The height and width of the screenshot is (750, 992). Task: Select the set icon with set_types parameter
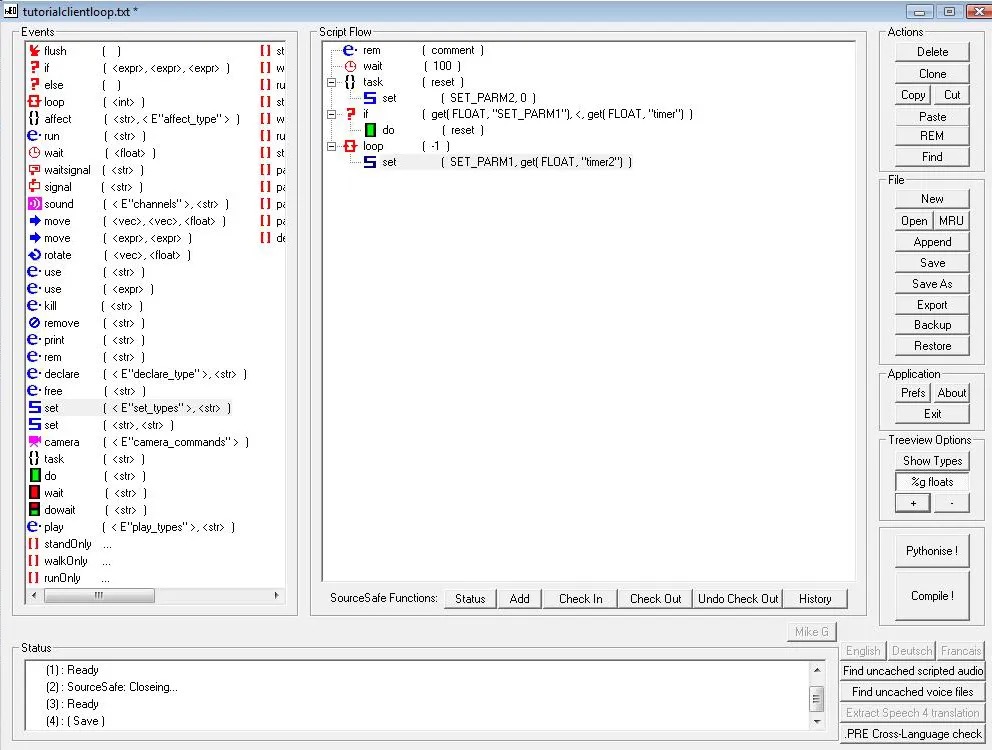(35, 408)
